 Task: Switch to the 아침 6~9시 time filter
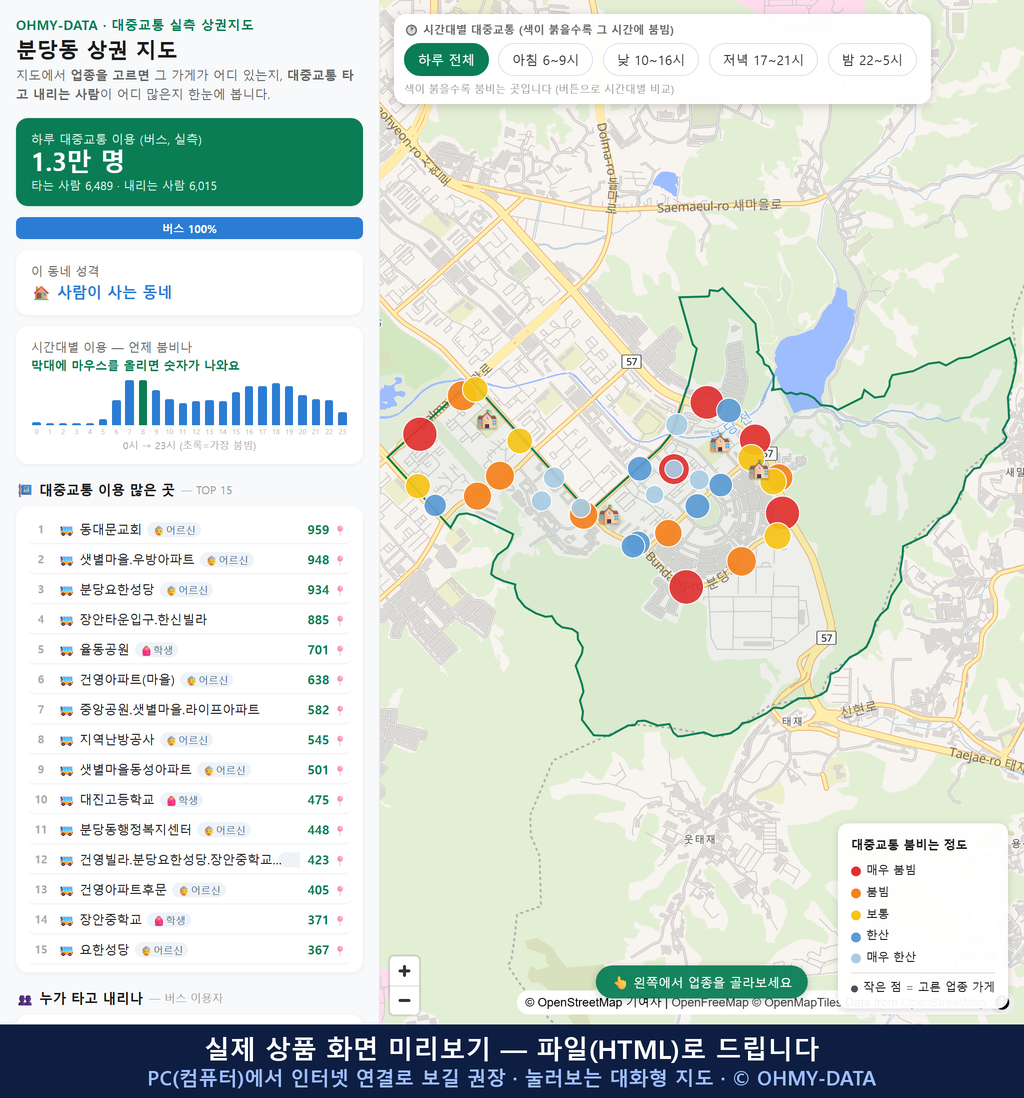546,60
